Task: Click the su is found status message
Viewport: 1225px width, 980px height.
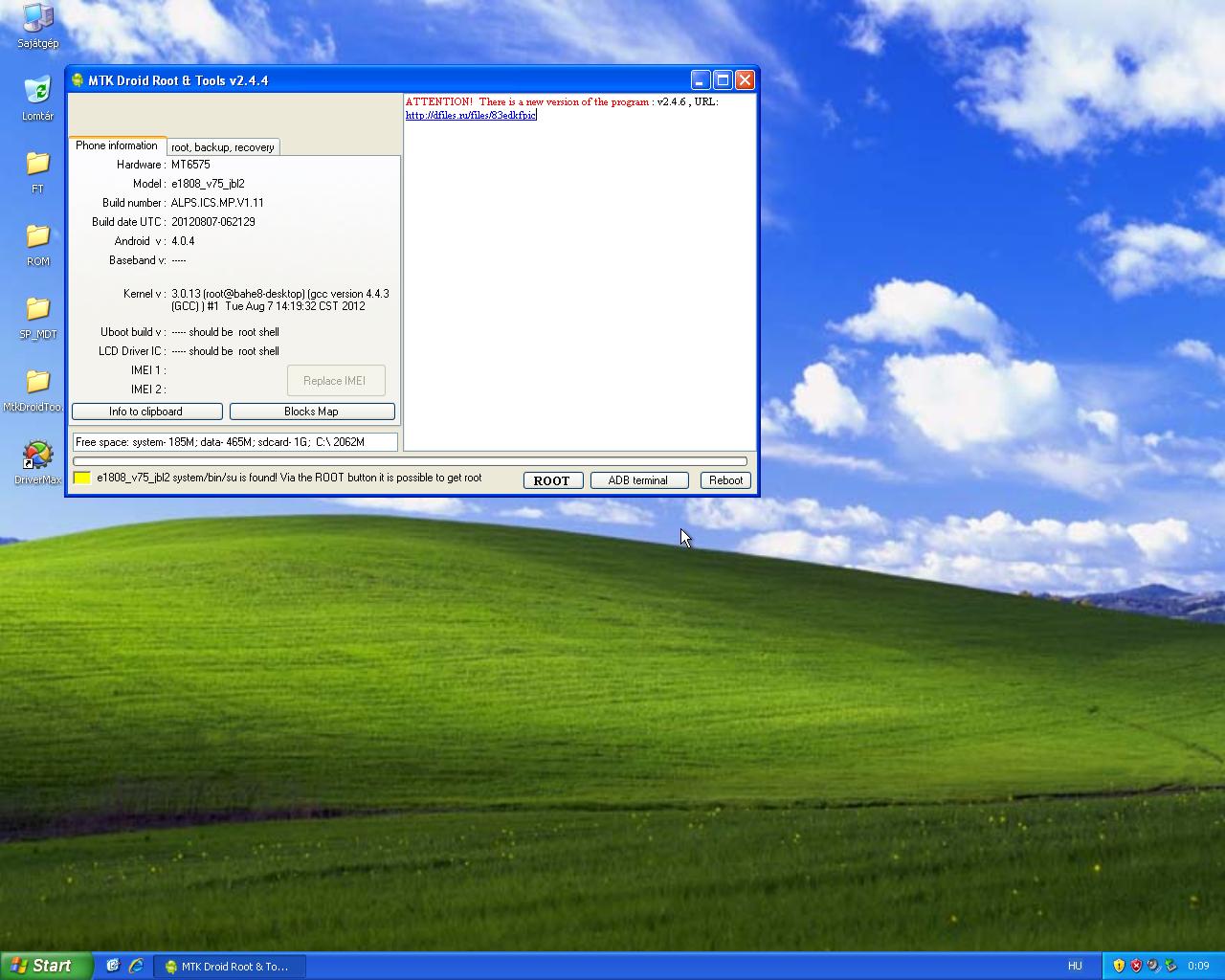Action: pyautogui.click(x=289, y=478)
